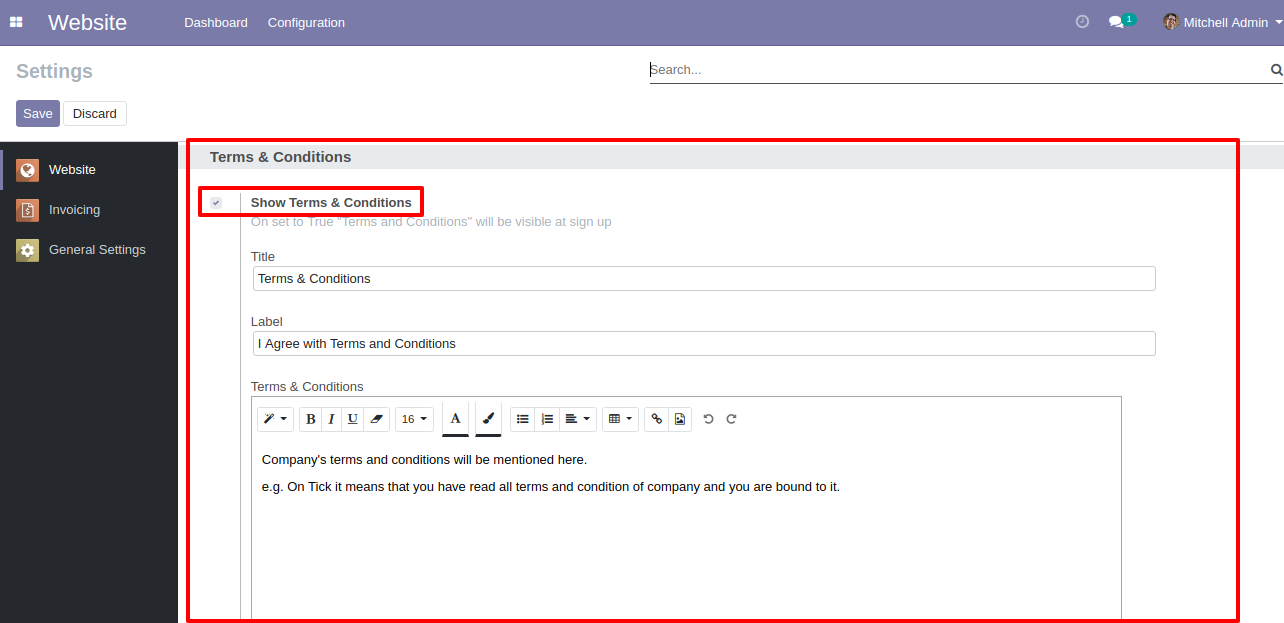The height and width of the screenshot is (623, 1284).
Task: Click the Label field I Agree text
Action: click(x=704, y=344)
